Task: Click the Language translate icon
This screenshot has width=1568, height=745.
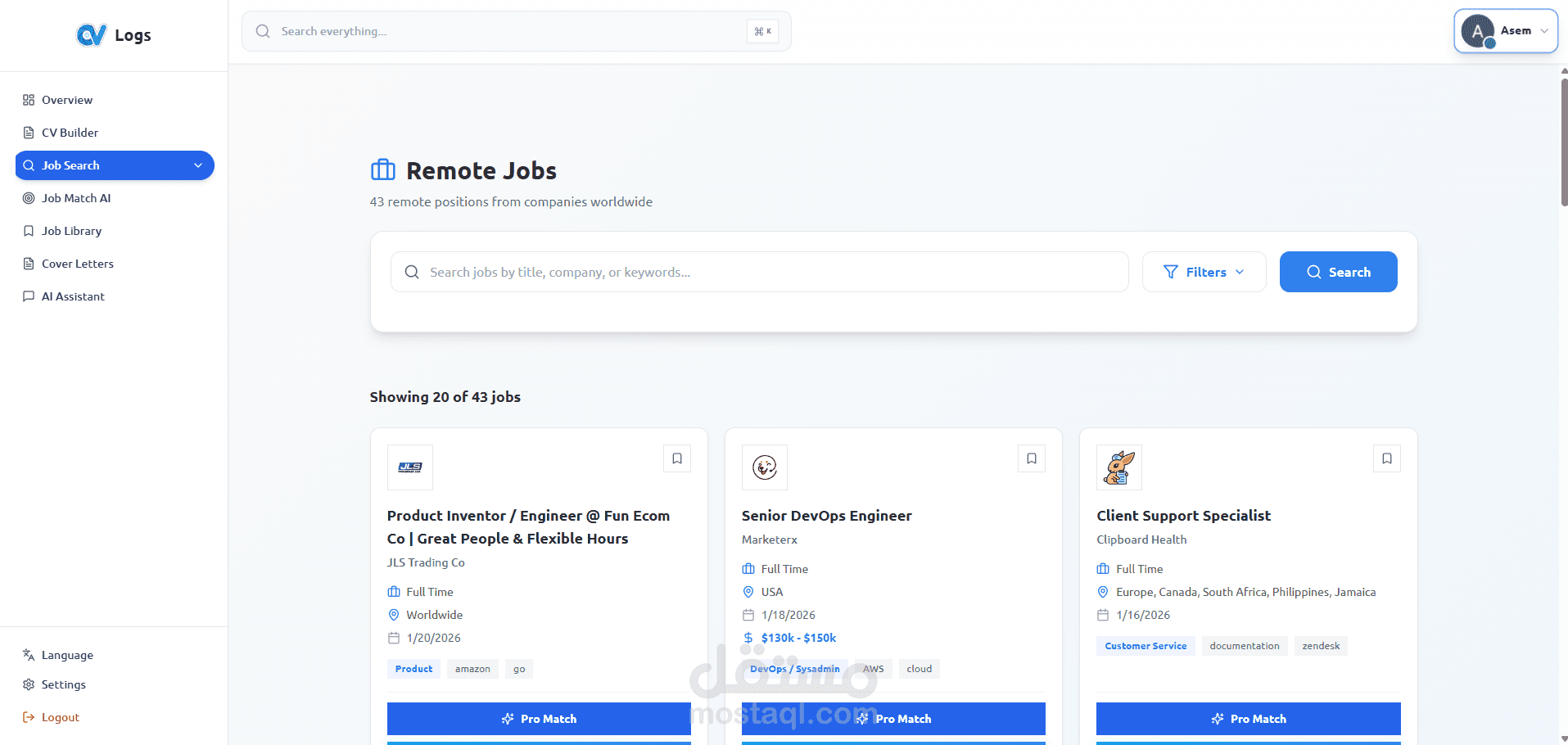Action: [29, 655]
